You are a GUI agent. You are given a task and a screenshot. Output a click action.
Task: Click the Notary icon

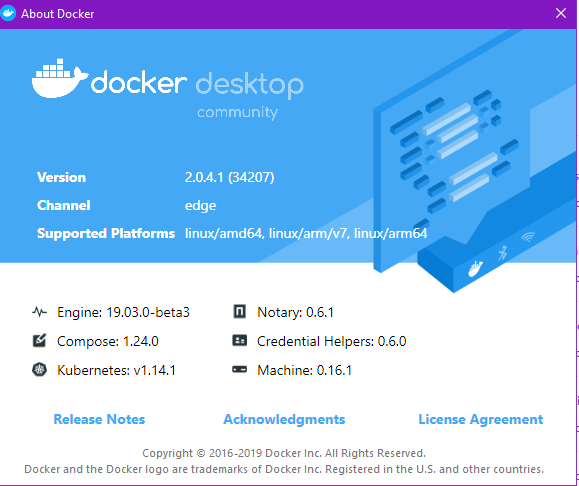point(240,312)
